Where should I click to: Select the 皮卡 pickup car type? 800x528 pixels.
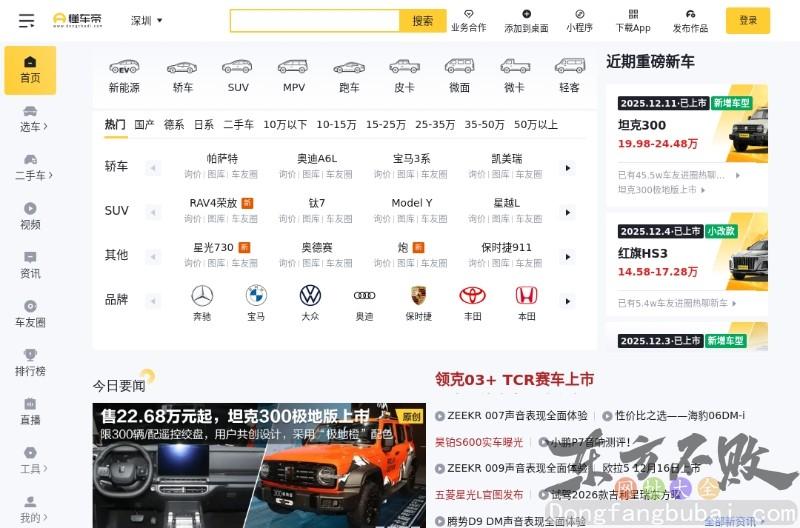point(404,77)
